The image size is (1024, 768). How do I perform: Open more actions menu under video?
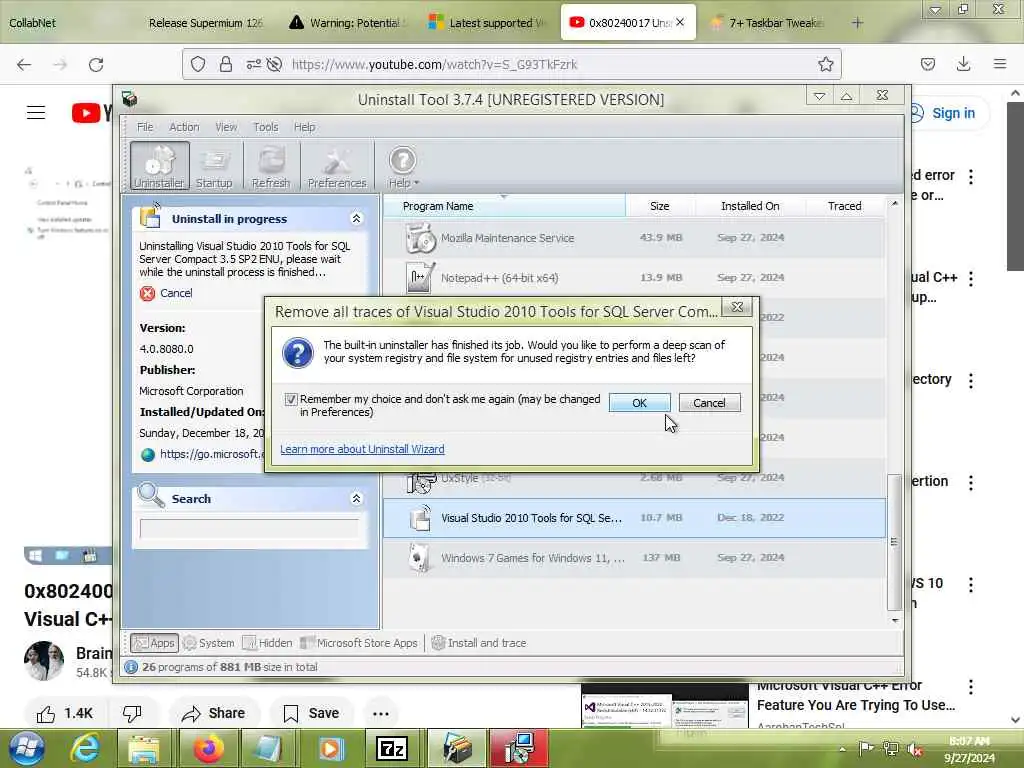(x=381, y=714)
